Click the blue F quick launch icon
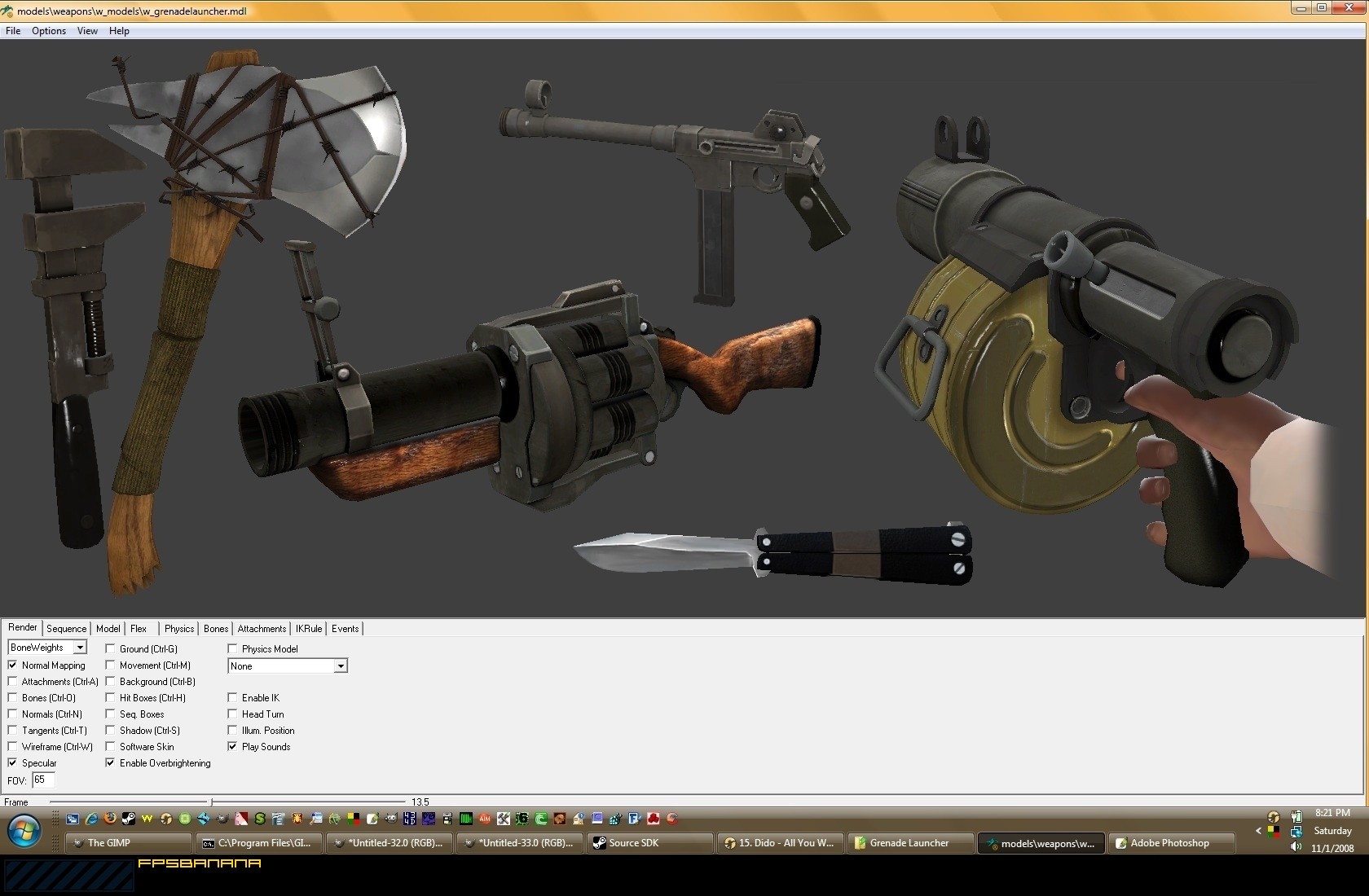This screenshot has width=1369, height=896. 634,819
